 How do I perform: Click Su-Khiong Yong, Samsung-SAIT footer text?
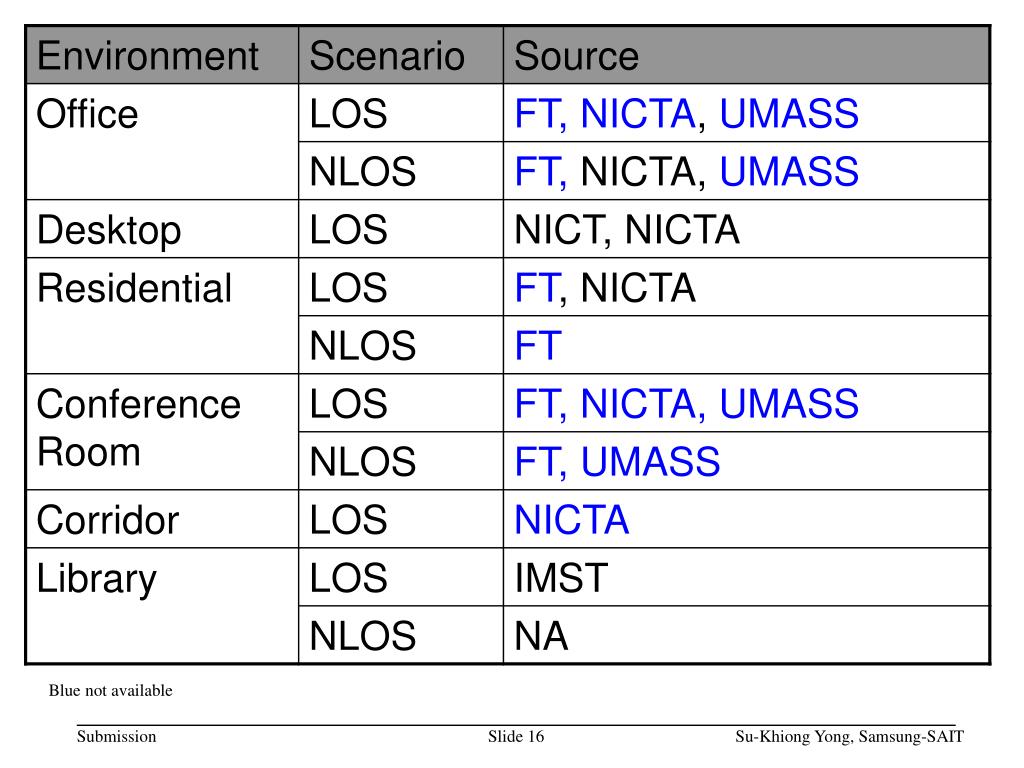tap(849, 737)
